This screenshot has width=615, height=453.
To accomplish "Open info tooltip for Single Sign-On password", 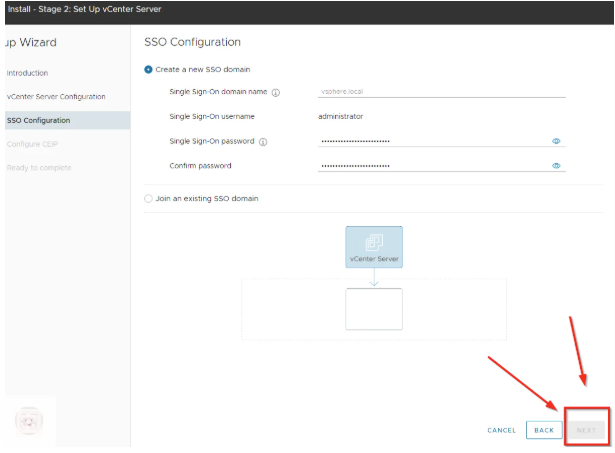I will tap(263, 142).
